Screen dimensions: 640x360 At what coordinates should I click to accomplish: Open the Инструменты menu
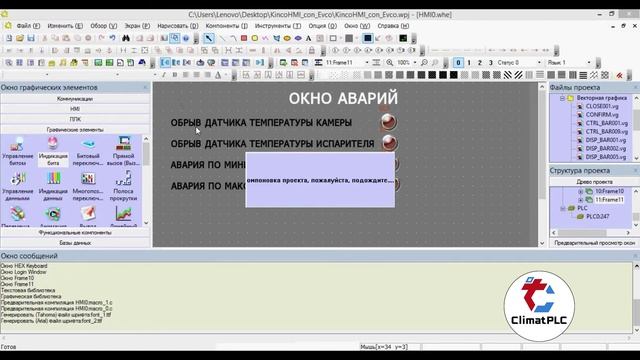coord(278,26)
